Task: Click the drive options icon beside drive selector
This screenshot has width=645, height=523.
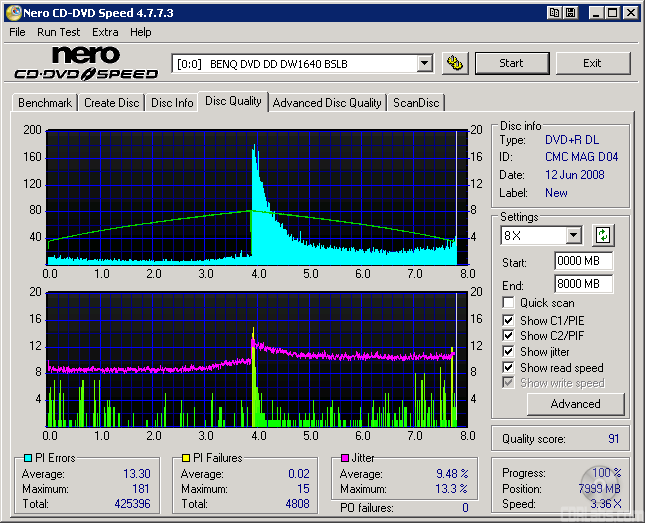Action: (455, 63)
